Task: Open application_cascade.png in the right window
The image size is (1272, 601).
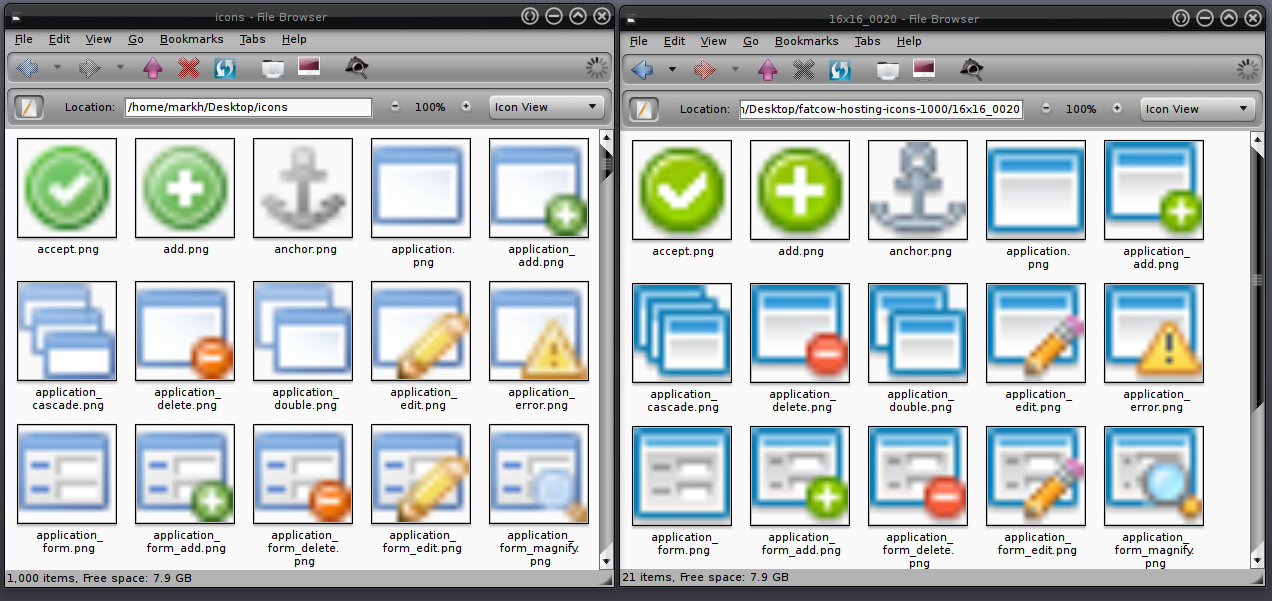Action: pyautogui.click(x=681, y=333)
